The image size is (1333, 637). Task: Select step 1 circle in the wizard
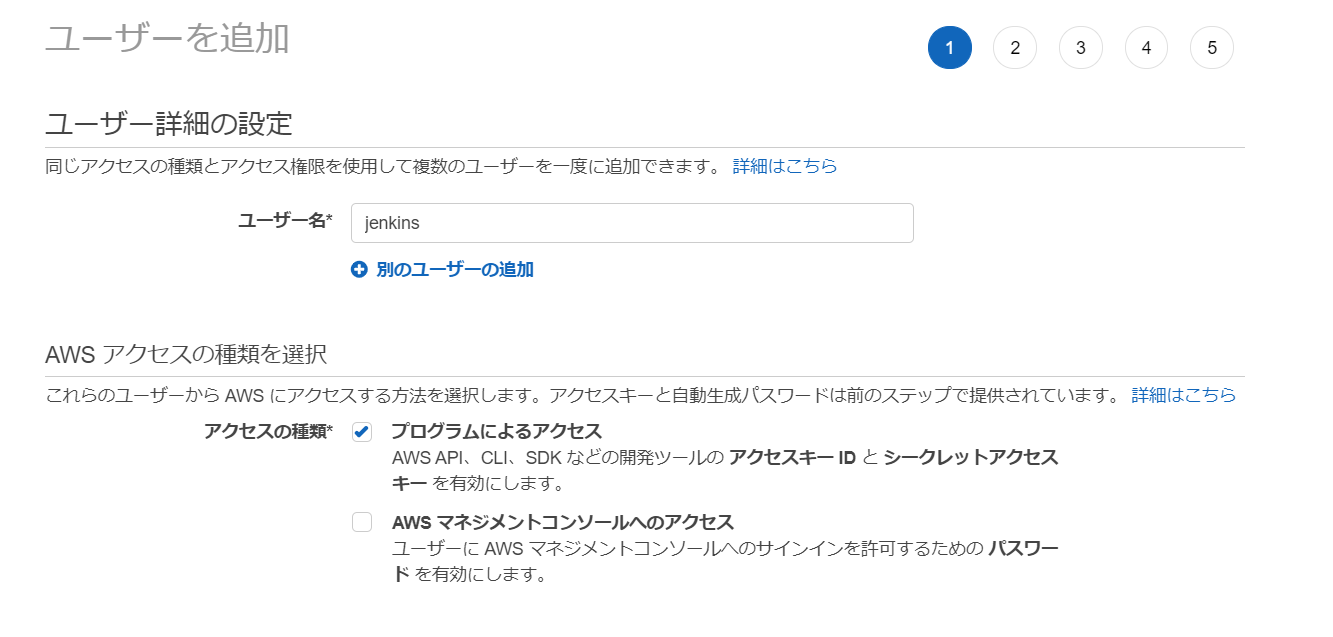[x=949, y=48]
